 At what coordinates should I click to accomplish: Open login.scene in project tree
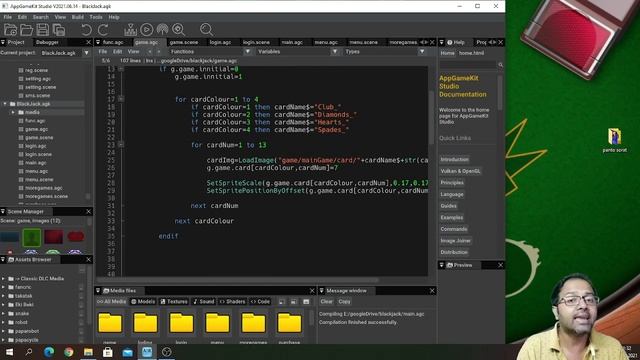coord(38,154)
